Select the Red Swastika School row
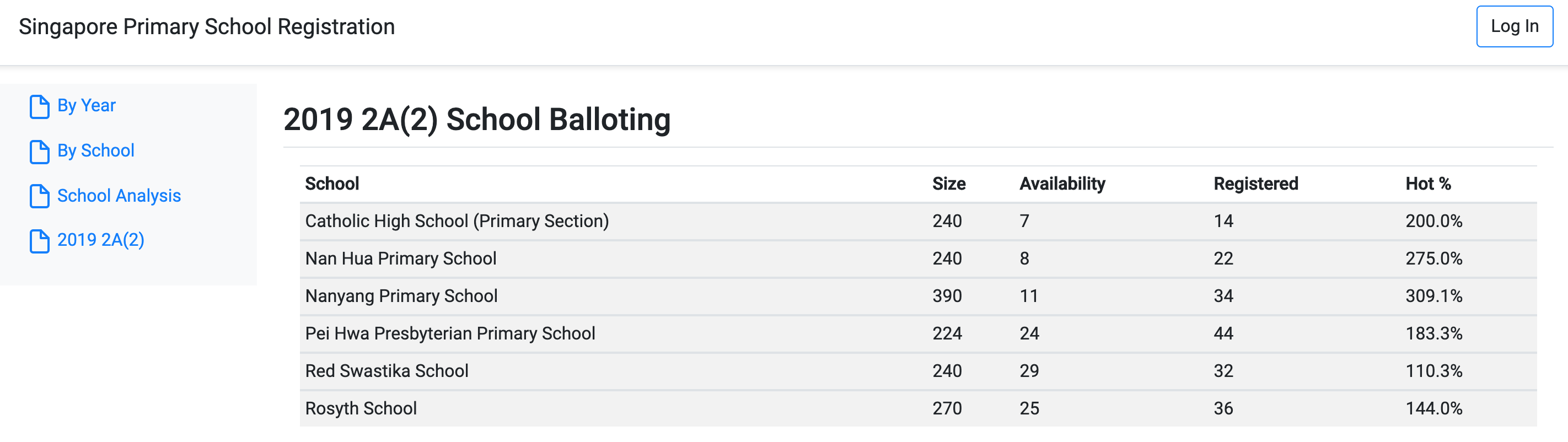 pyautogui.click(x=386, y=371)
